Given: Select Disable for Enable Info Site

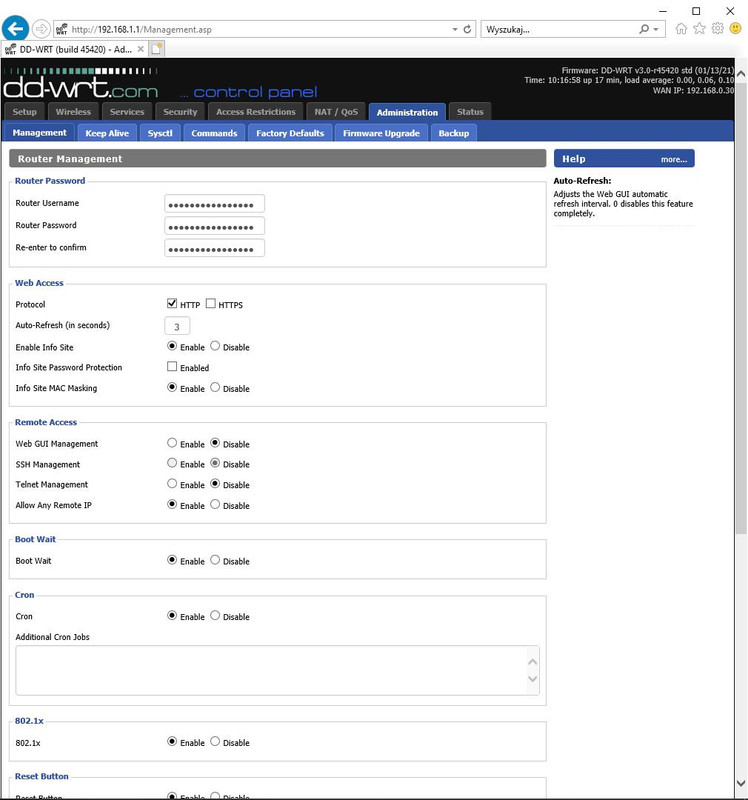Looking at the screenshot, I should click(x=215, y=346).
